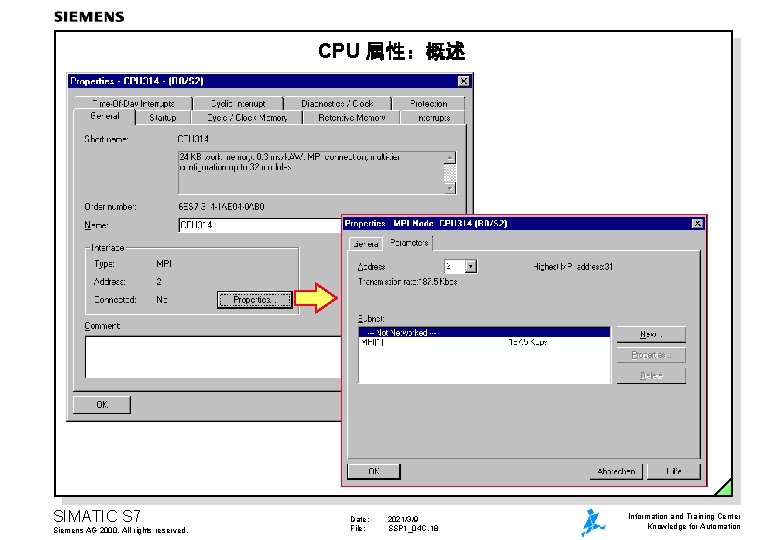The image size is (780, 540).
Task: Select the Not Networked subnet entry
Action: click(x=484, y=332)
